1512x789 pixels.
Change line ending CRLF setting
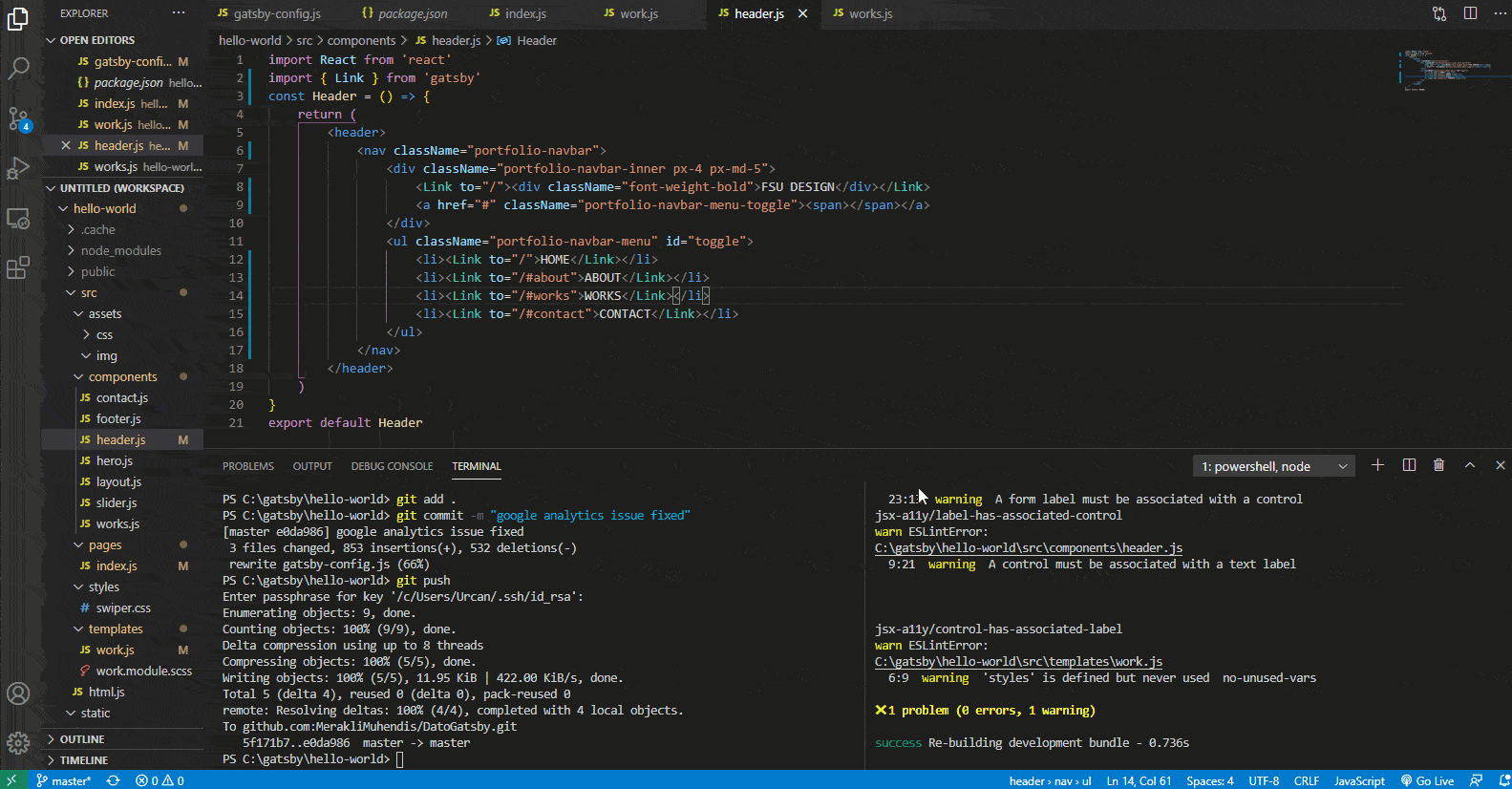tap(1307, 780)
